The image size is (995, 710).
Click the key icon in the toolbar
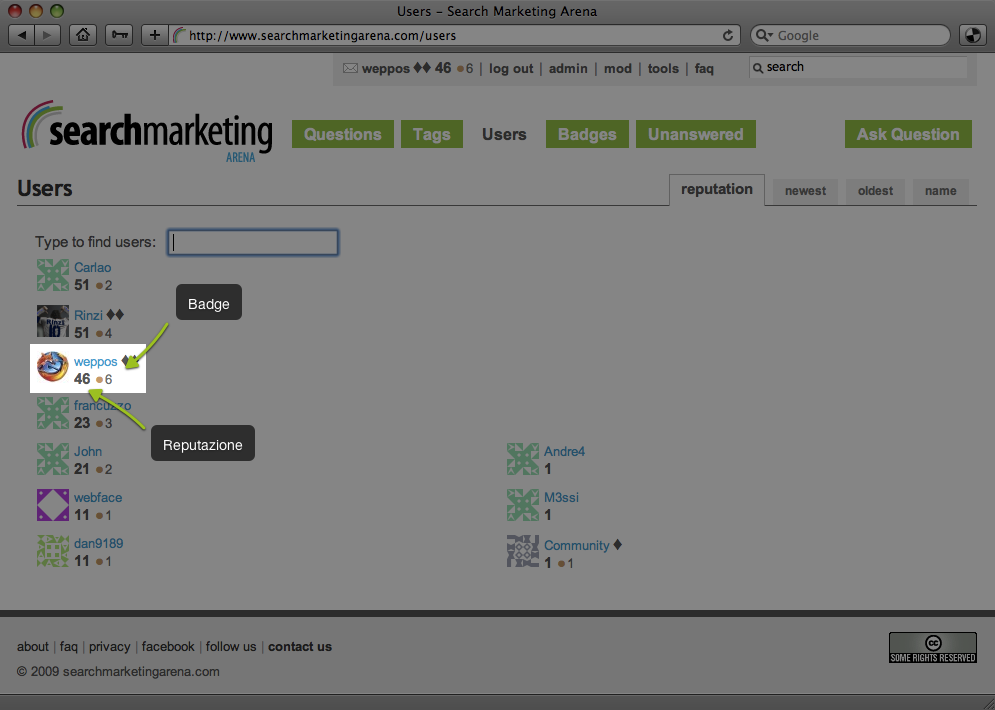119,35
